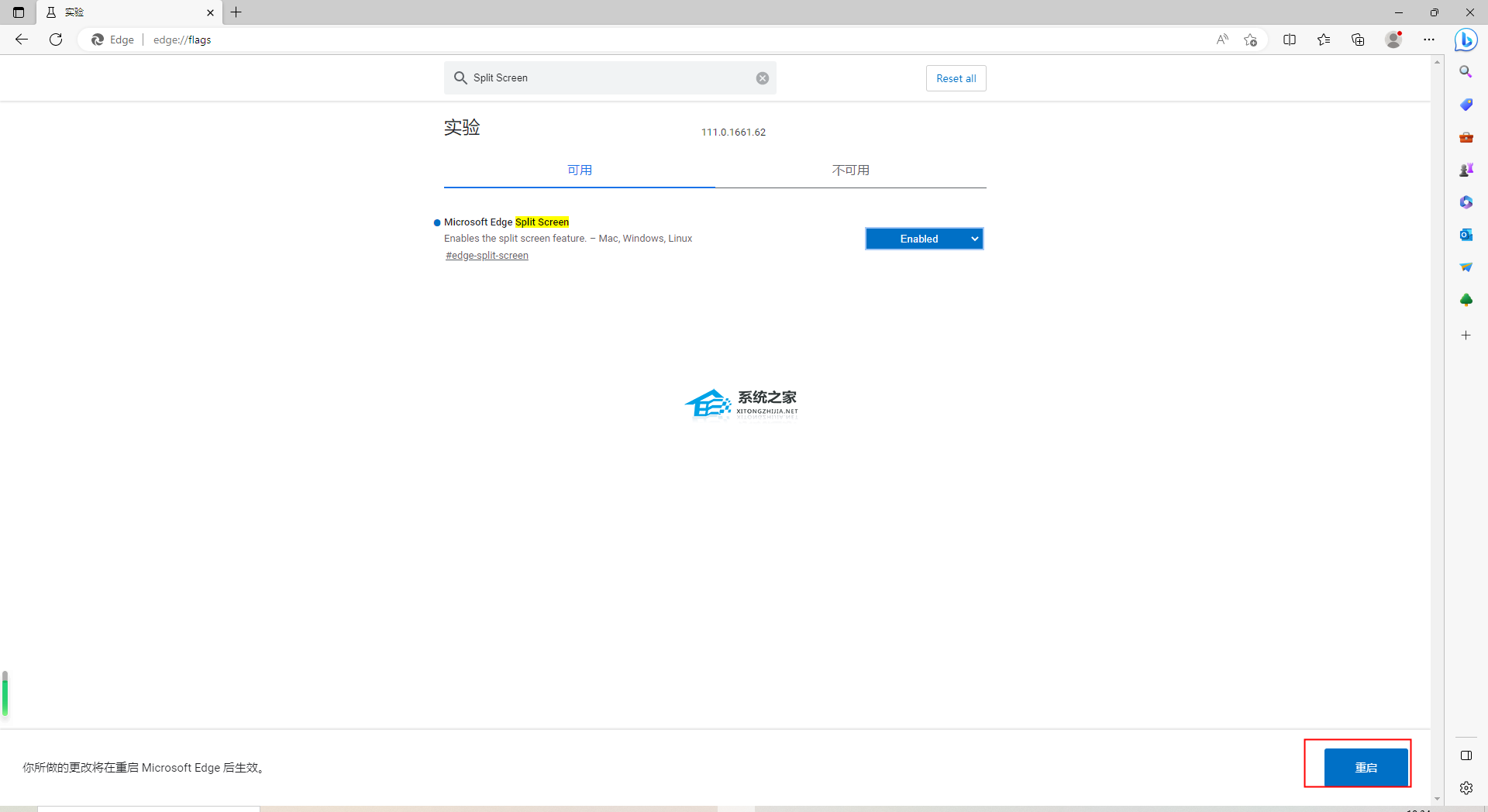This screenshot has width=1488, height=812.
Task: Add this page to favorites star icon
Action: tap(1250, 40)
